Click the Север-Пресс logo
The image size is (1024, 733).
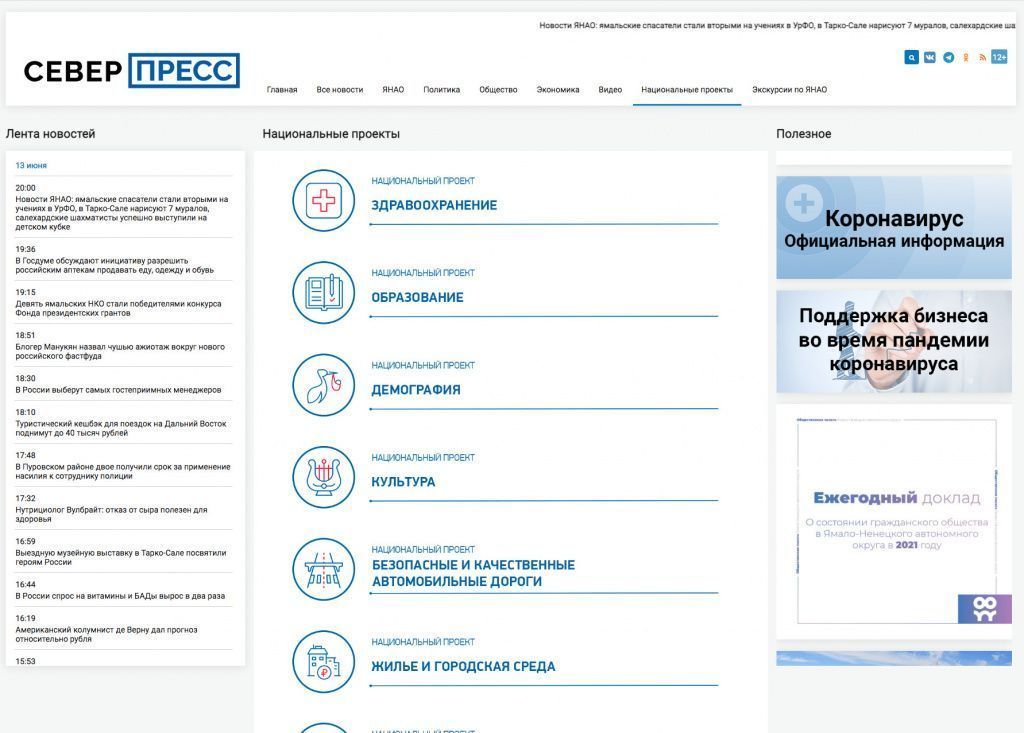point(132,71)
